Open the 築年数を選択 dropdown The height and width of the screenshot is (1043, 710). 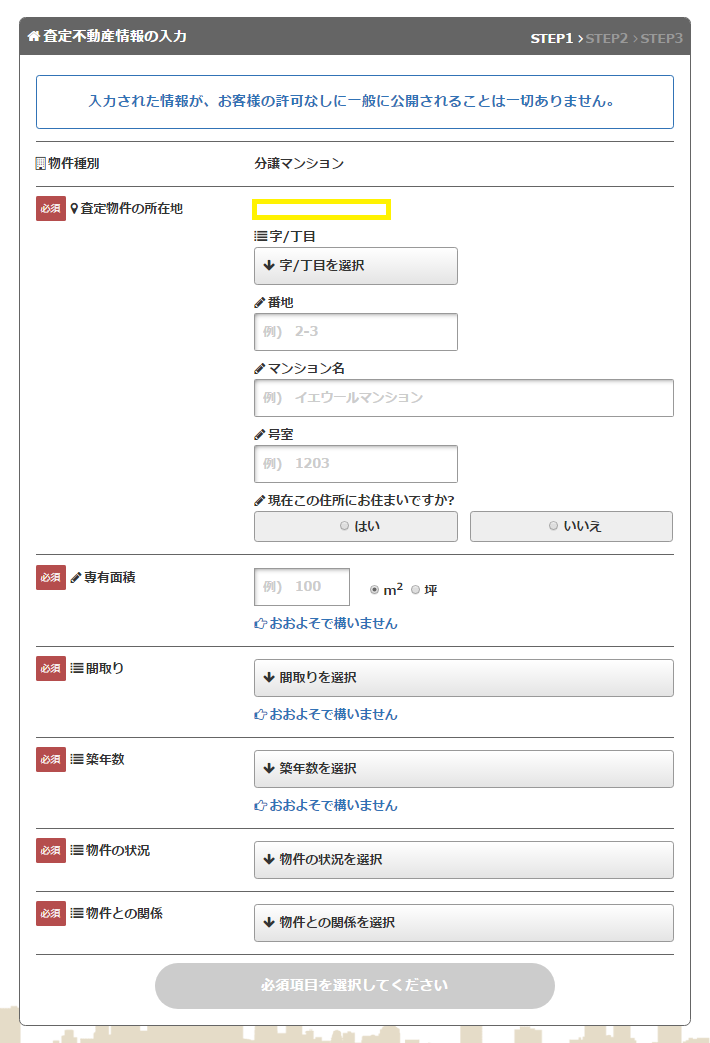(x=463, y=769)
